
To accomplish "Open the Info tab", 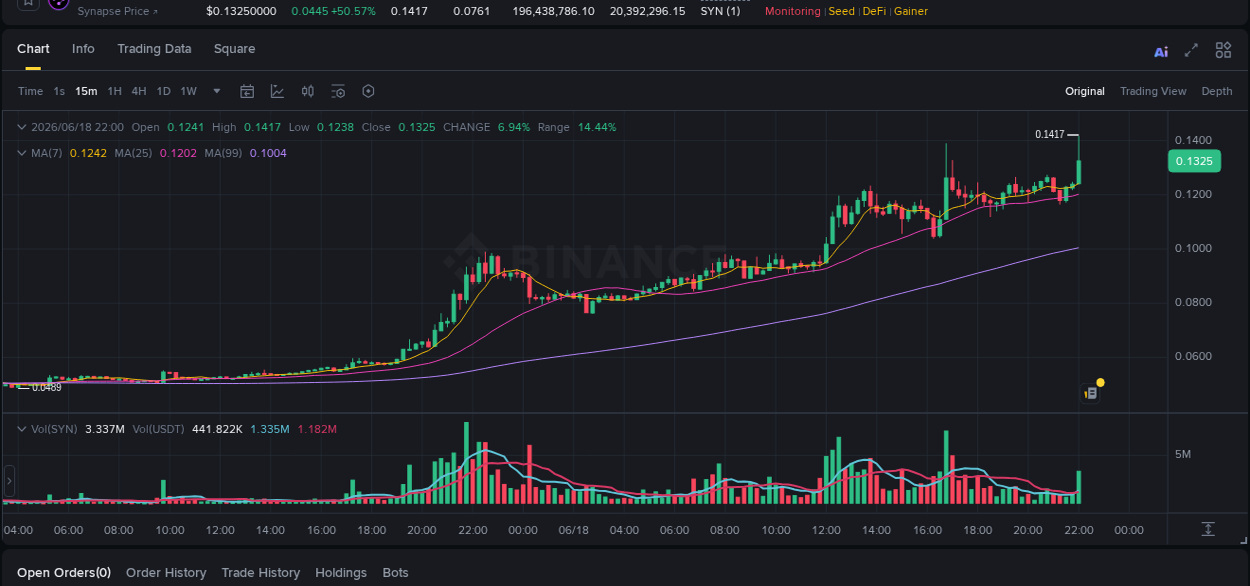I will pyautogui.click(x=83, y=49).
